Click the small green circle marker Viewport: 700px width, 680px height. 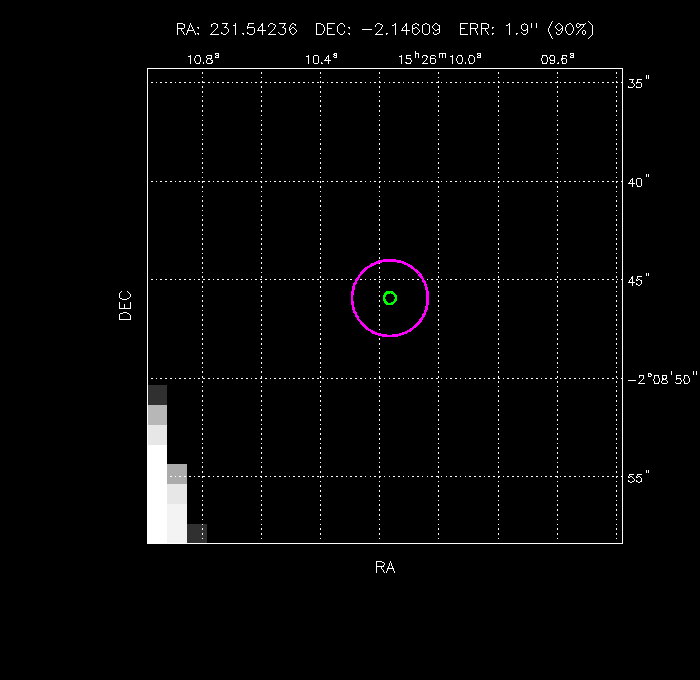(390, 298)
